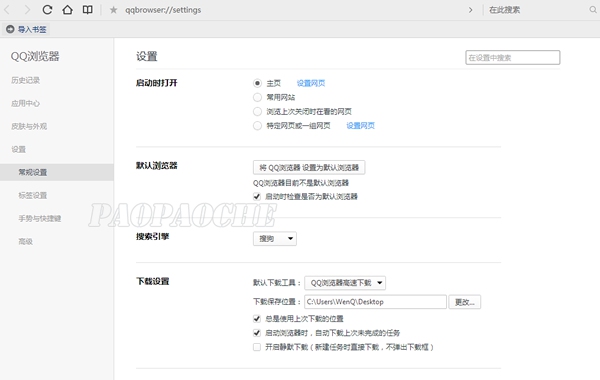Image resolution: width=600 pixels, height=380 pixels.
Task: Open the bookmarks book icon
Action: pyautogui.click(x=88, y=10)
